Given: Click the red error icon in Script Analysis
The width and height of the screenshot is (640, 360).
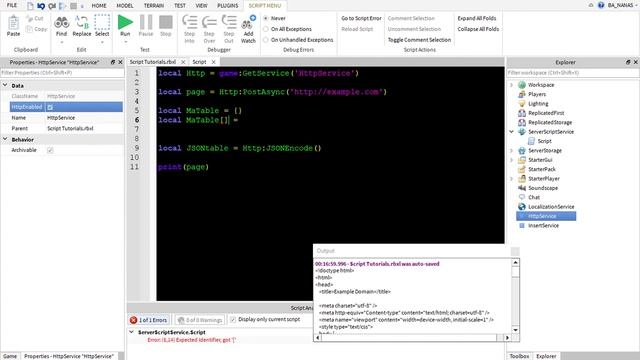Looking at the screenshot, I should pyautogui.click(x=133, y=320).
